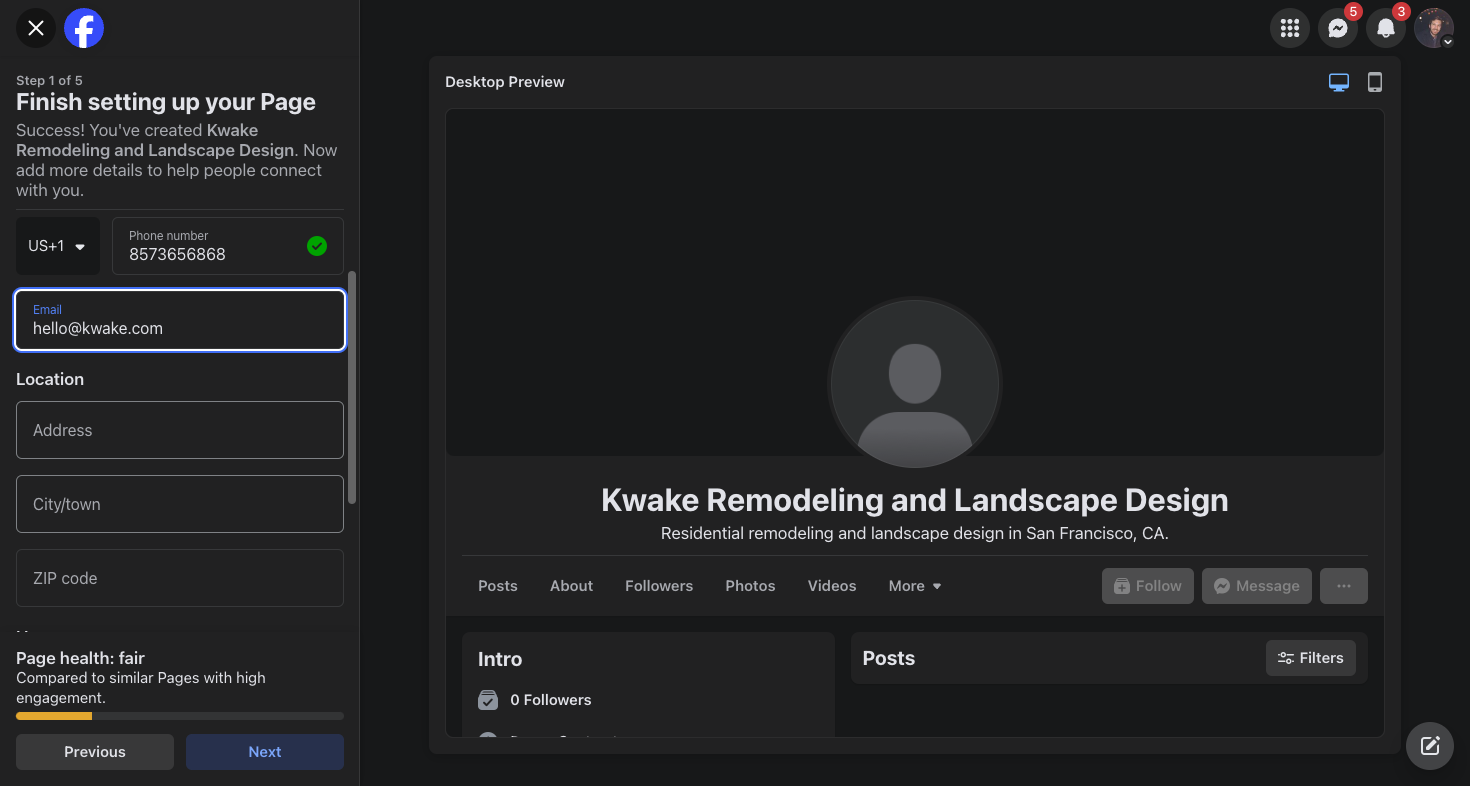1470x786 pixels.
Task: Click the Phone number field
Action: (x=228, y=246)
